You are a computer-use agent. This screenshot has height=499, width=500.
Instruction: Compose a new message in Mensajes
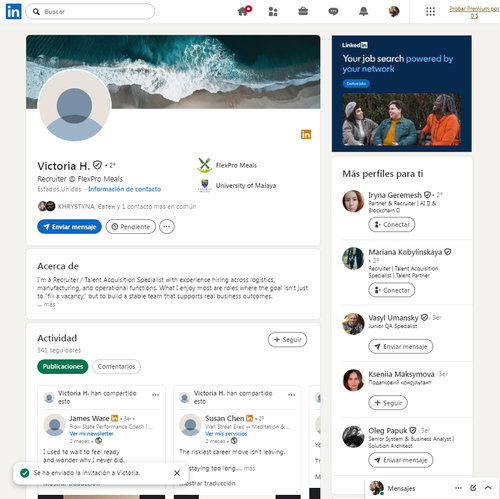473,488
